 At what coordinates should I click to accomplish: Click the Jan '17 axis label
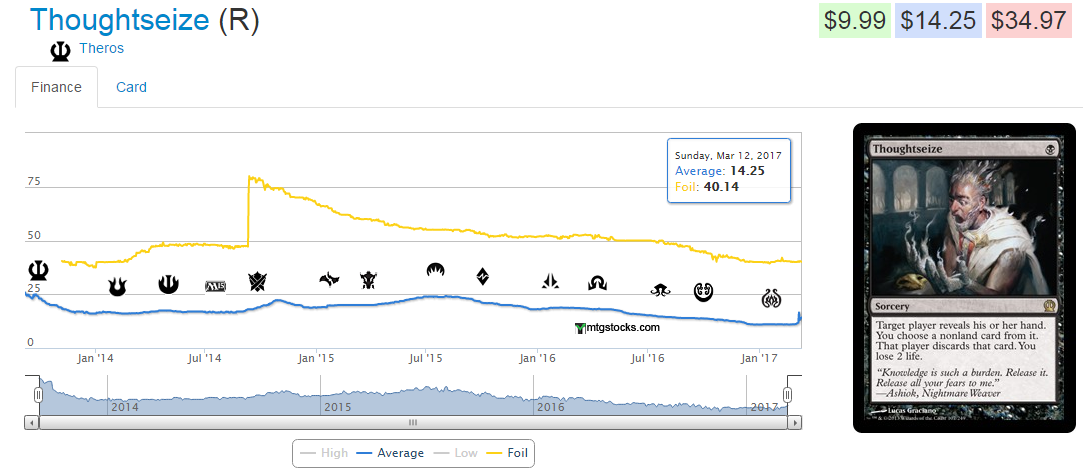[760, 358]
